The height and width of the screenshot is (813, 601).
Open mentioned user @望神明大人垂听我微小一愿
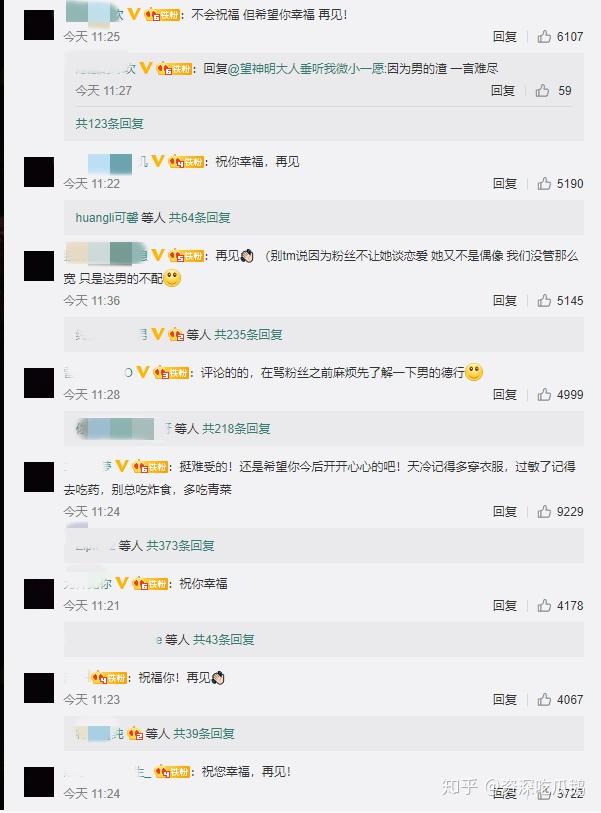click(x=306, y=68)
